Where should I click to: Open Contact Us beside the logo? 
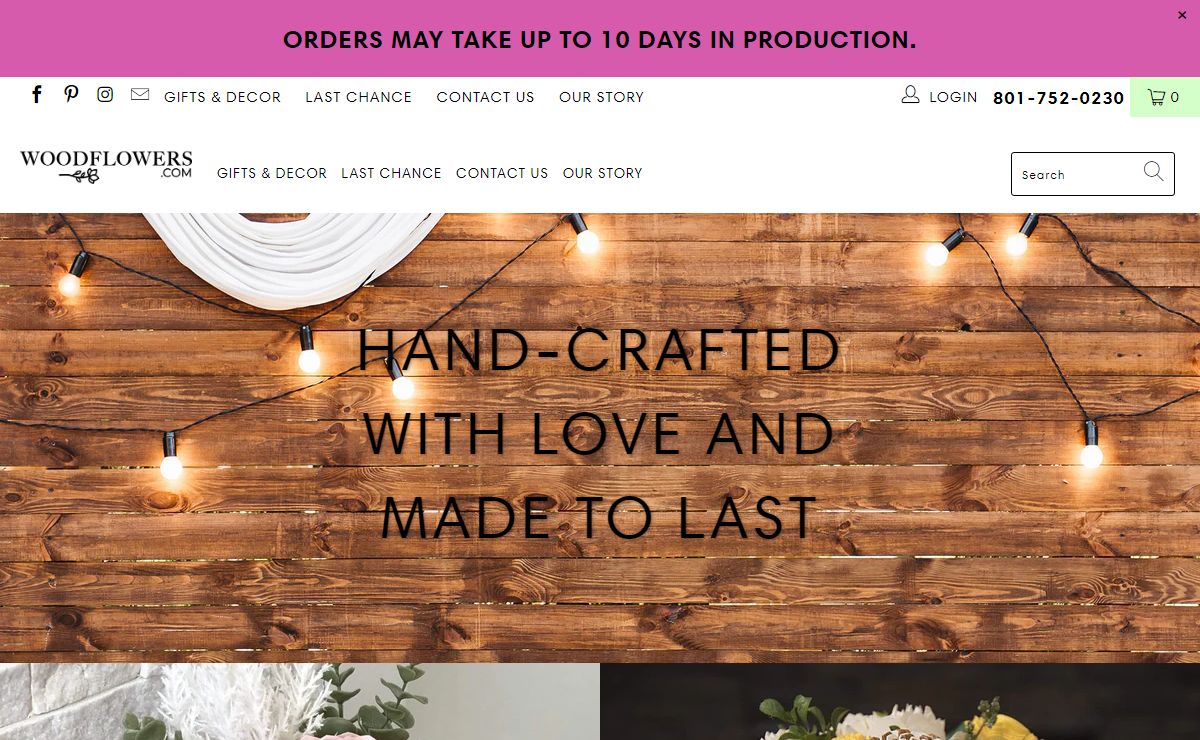coord(502,173)
